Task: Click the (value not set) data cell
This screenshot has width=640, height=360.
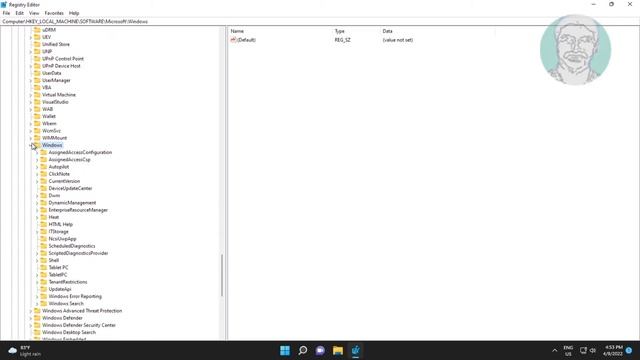Action: (x=398, y=40)
